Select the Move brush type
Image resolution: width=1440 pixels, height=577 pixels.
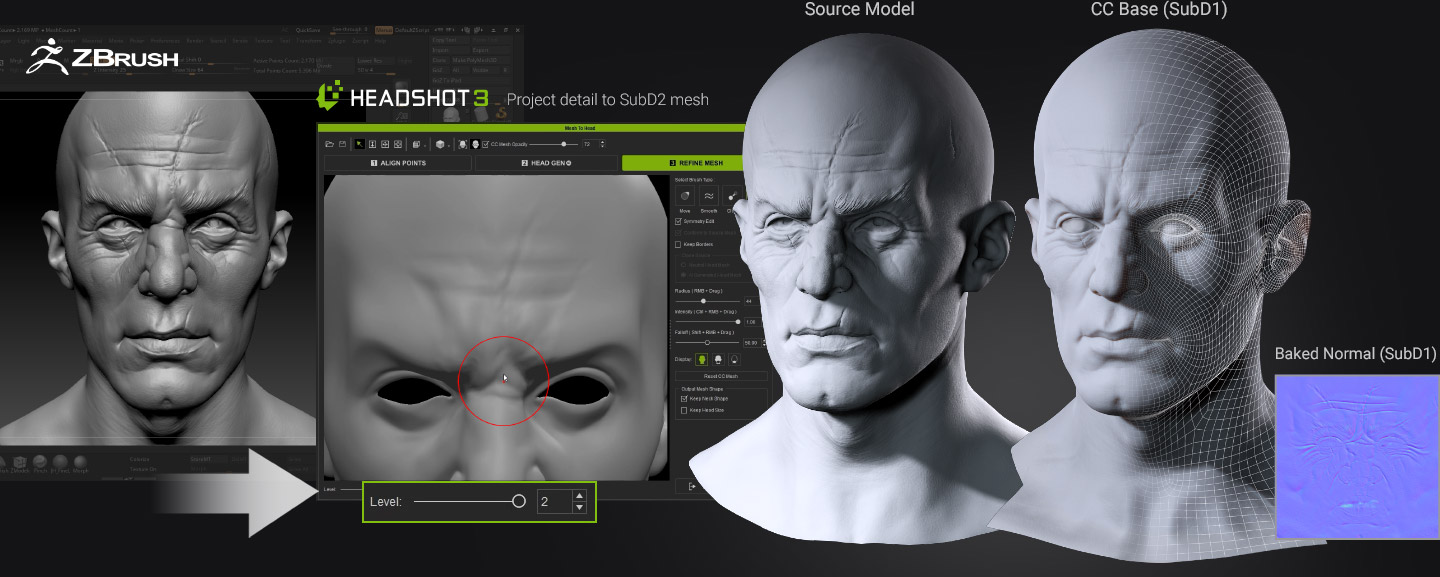point(685,196)
